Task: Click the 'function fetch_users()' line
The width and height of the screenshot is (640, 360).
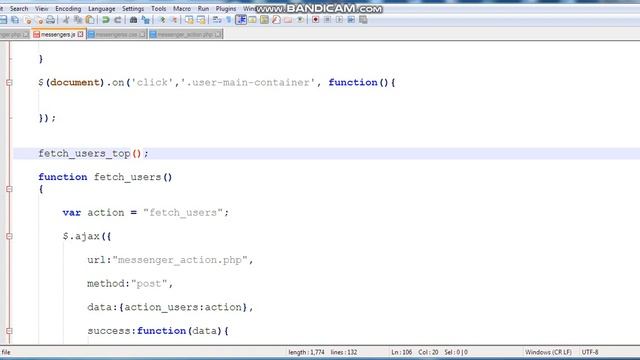Action: click(x=105, y=177)
